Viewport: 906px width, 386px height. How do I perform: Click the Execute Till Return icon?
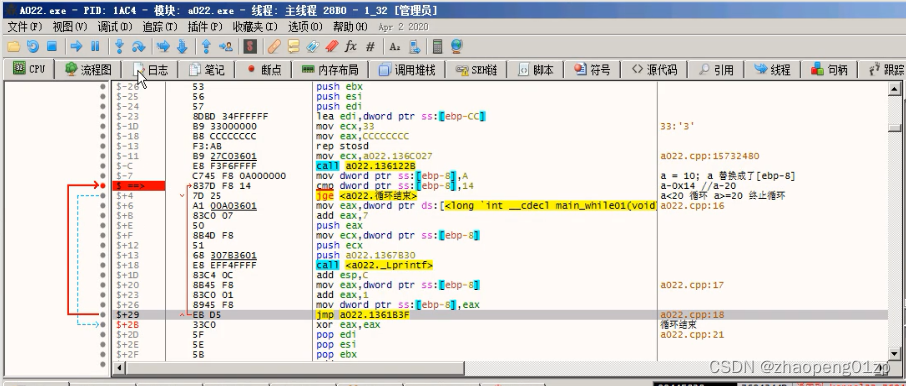206,46
